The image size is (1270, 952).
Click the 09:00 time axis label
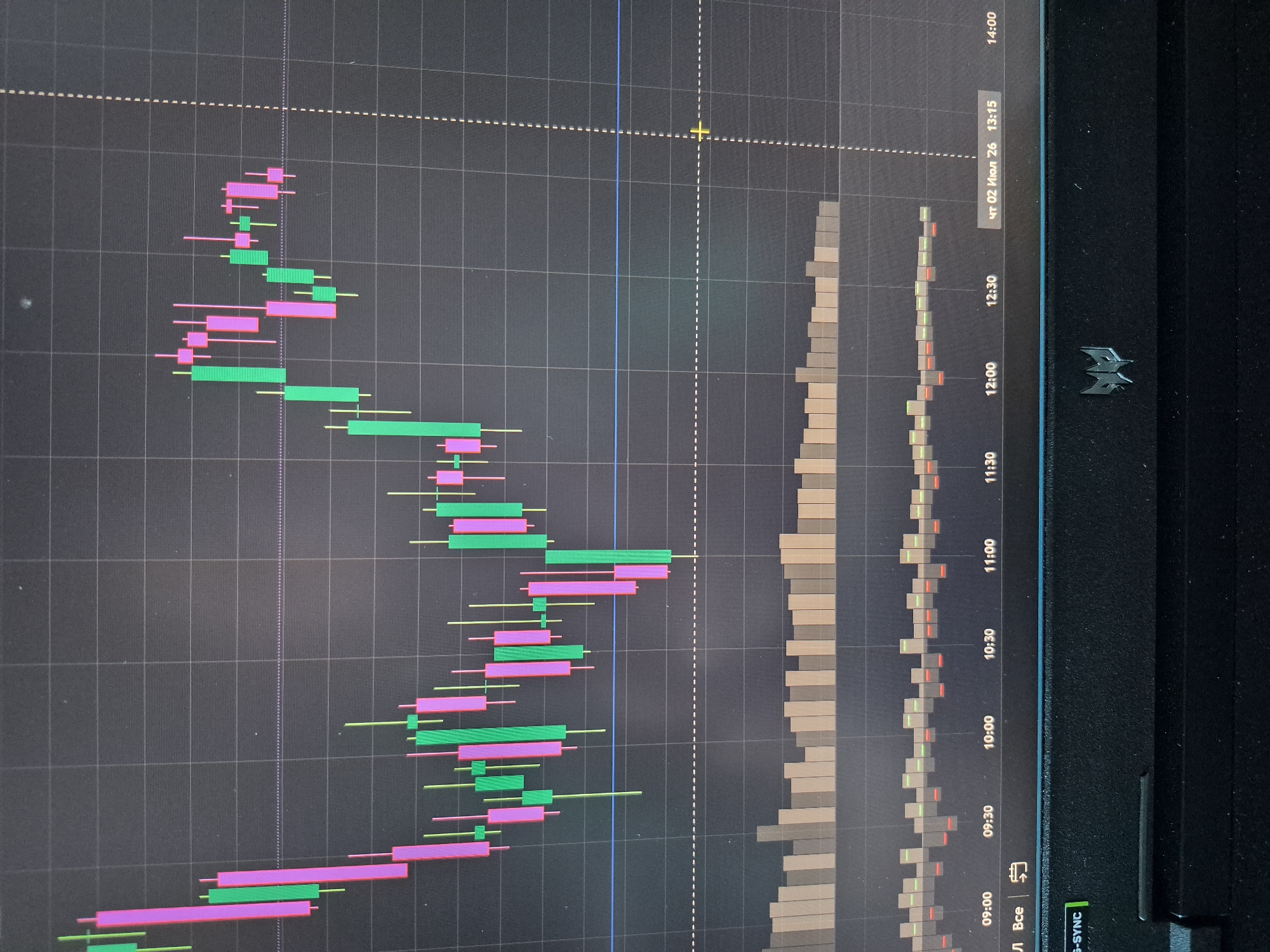(987, 909)
